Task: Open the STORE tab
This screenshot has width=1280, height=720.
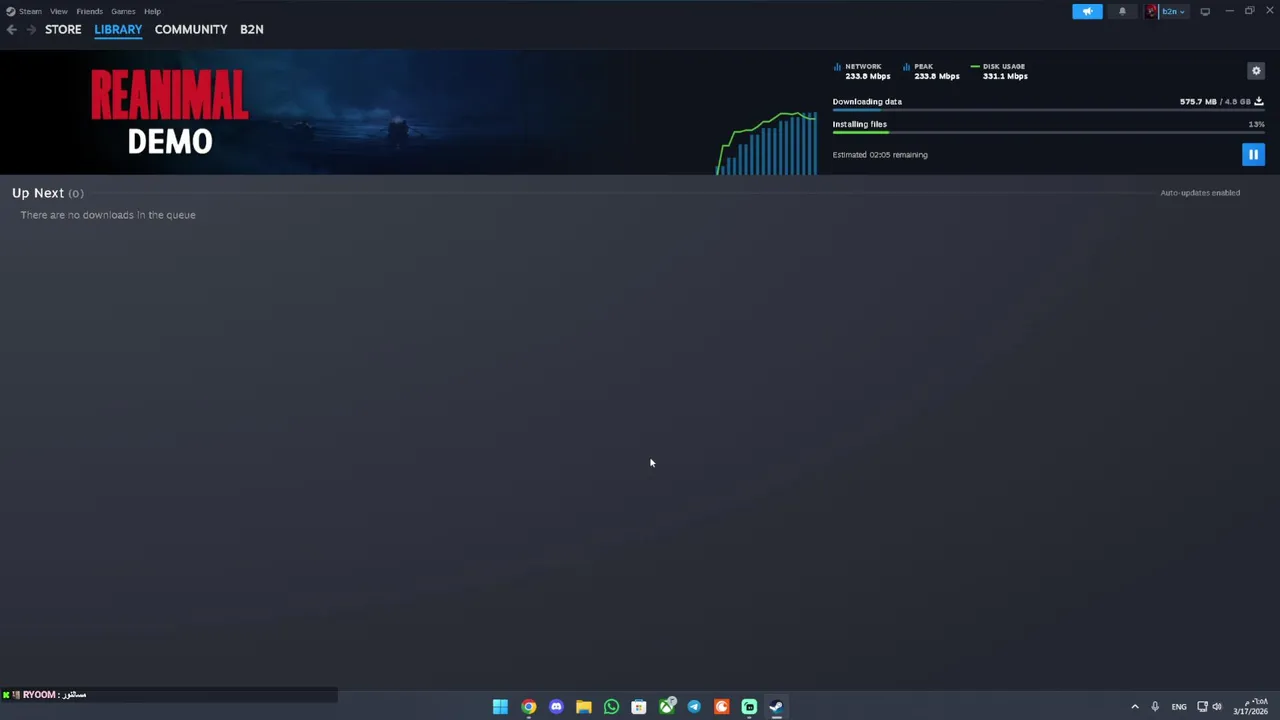Action: point(63,30)
